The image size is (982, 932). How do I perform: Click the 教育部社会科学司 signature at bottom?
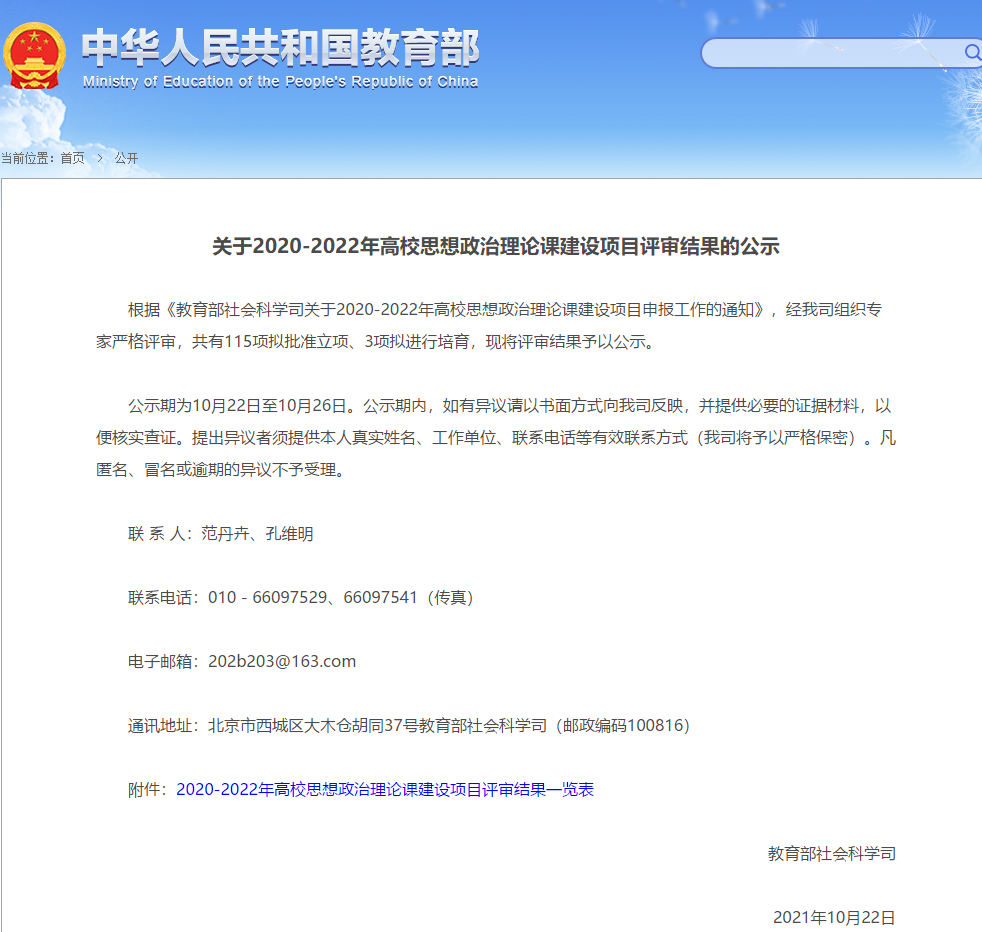831,854
